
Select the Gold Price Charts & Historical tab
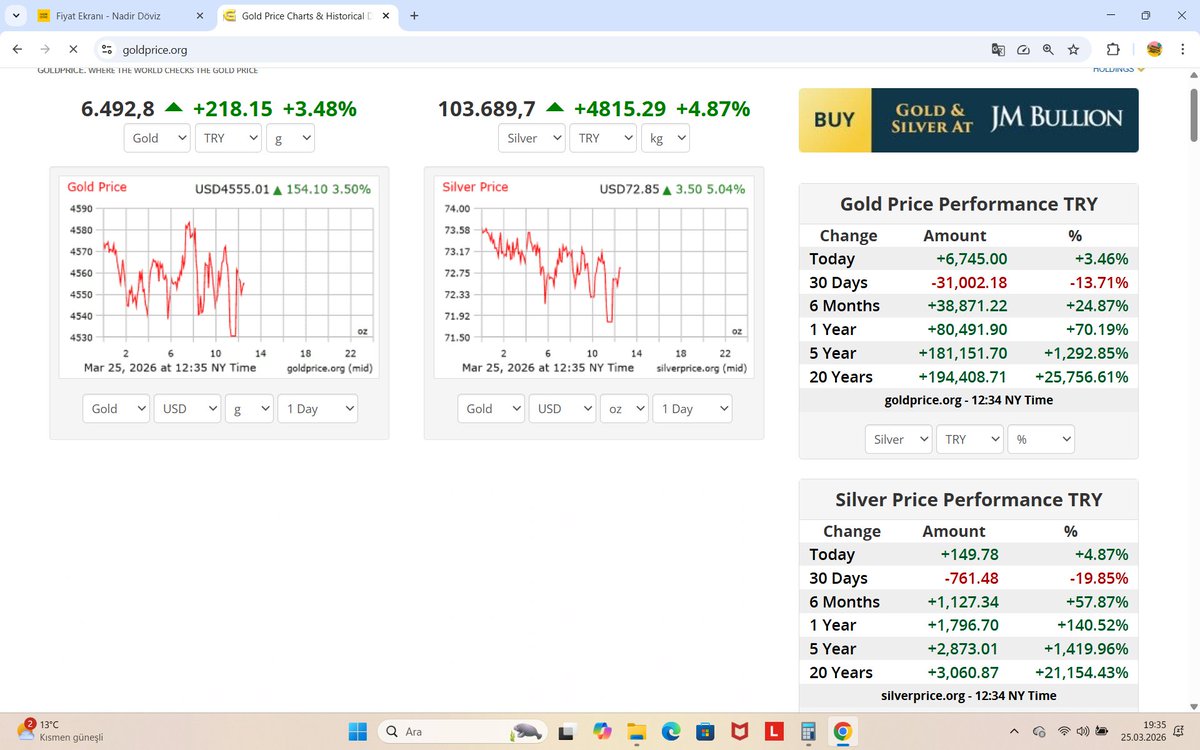(x=305, y=16)
